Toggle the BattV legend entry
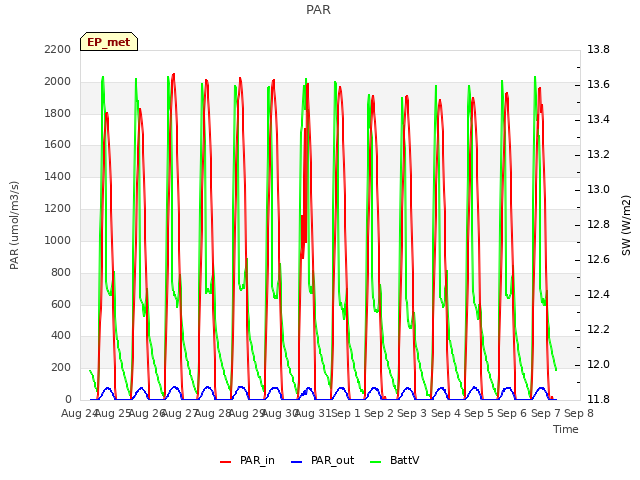Screen dimensions: 640x480 click(394, 461)
